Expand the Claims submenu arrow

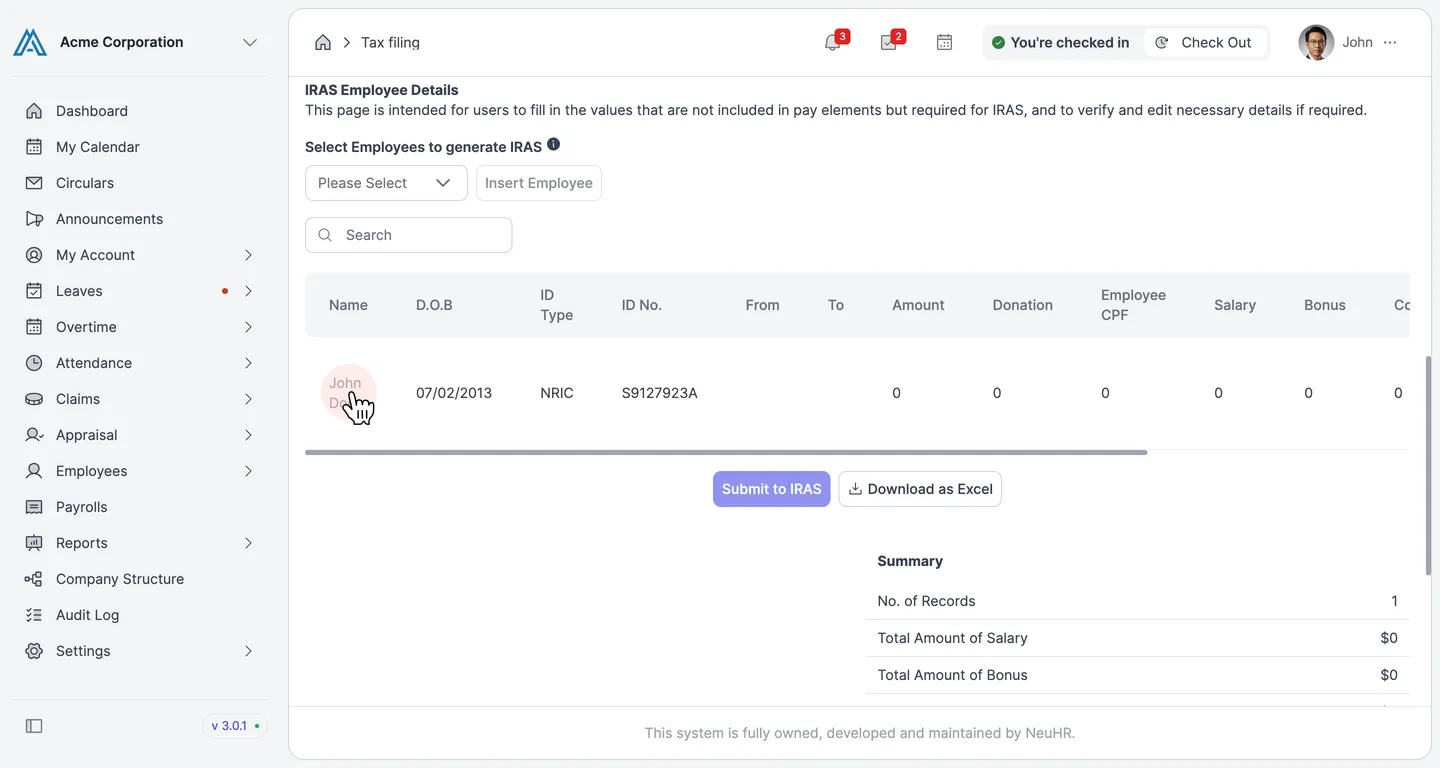click(248, 399)
